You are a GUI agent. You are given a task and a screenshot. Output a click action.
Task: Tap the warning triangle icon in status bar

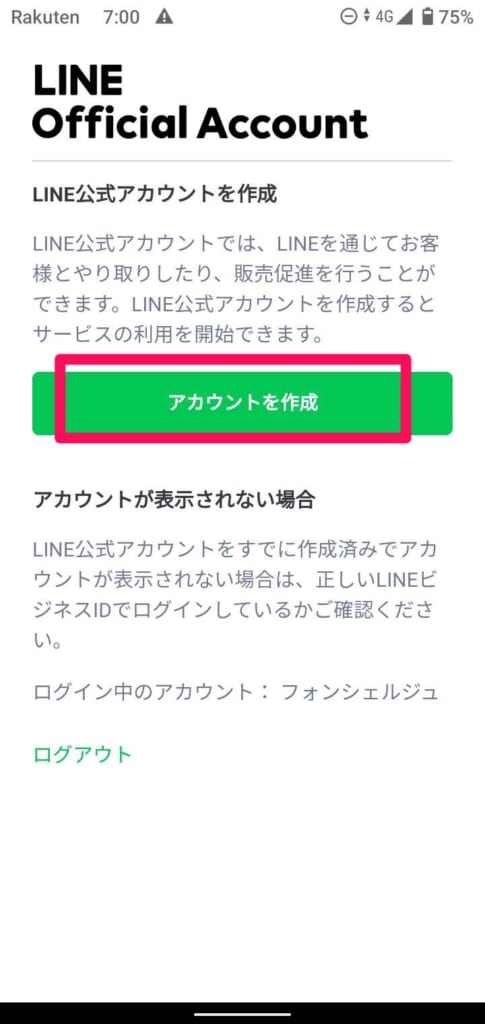pyautogui.click(x=164, y=17)
